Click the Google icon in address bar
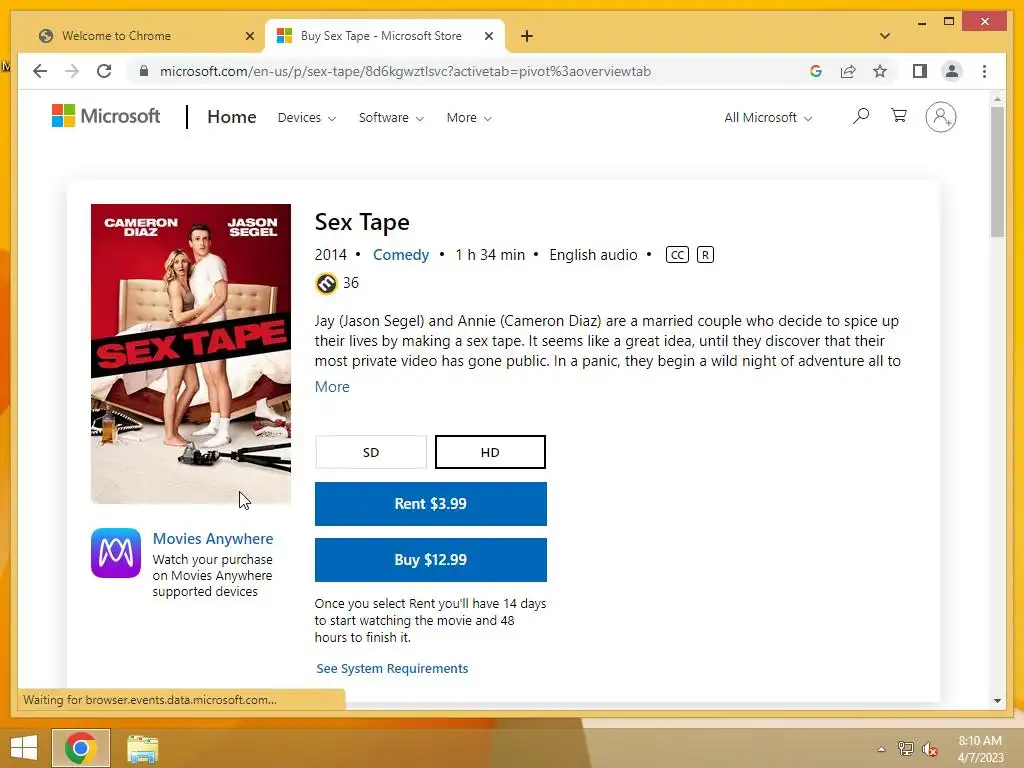 (816, 71)
